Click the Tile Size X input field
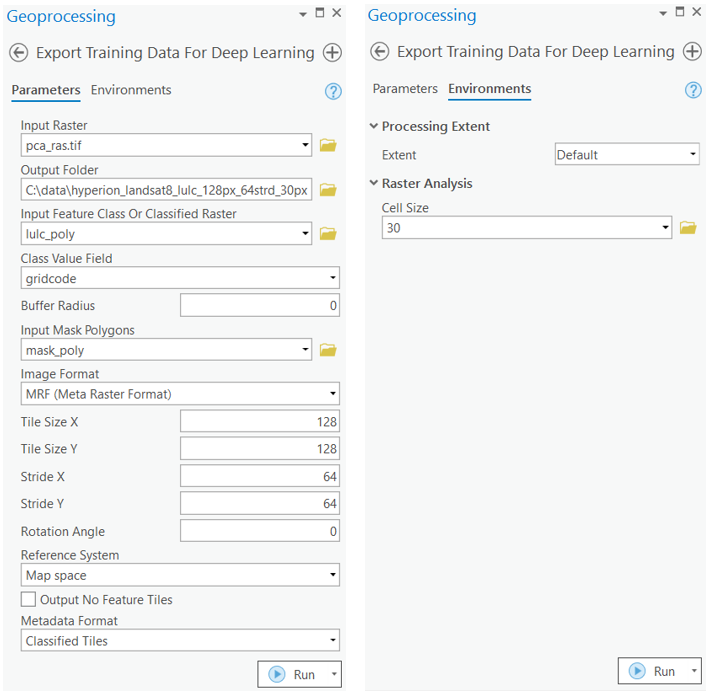Image resolution: width=712 pixels, height=696 pixels. 260,422
